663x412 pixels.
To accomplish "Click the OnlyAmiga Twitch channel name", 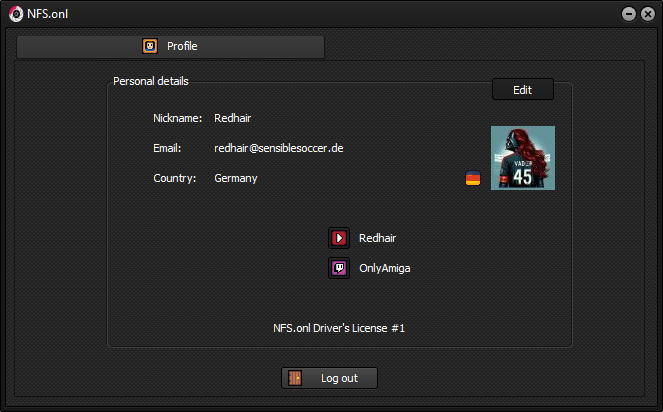I will 384,268.
